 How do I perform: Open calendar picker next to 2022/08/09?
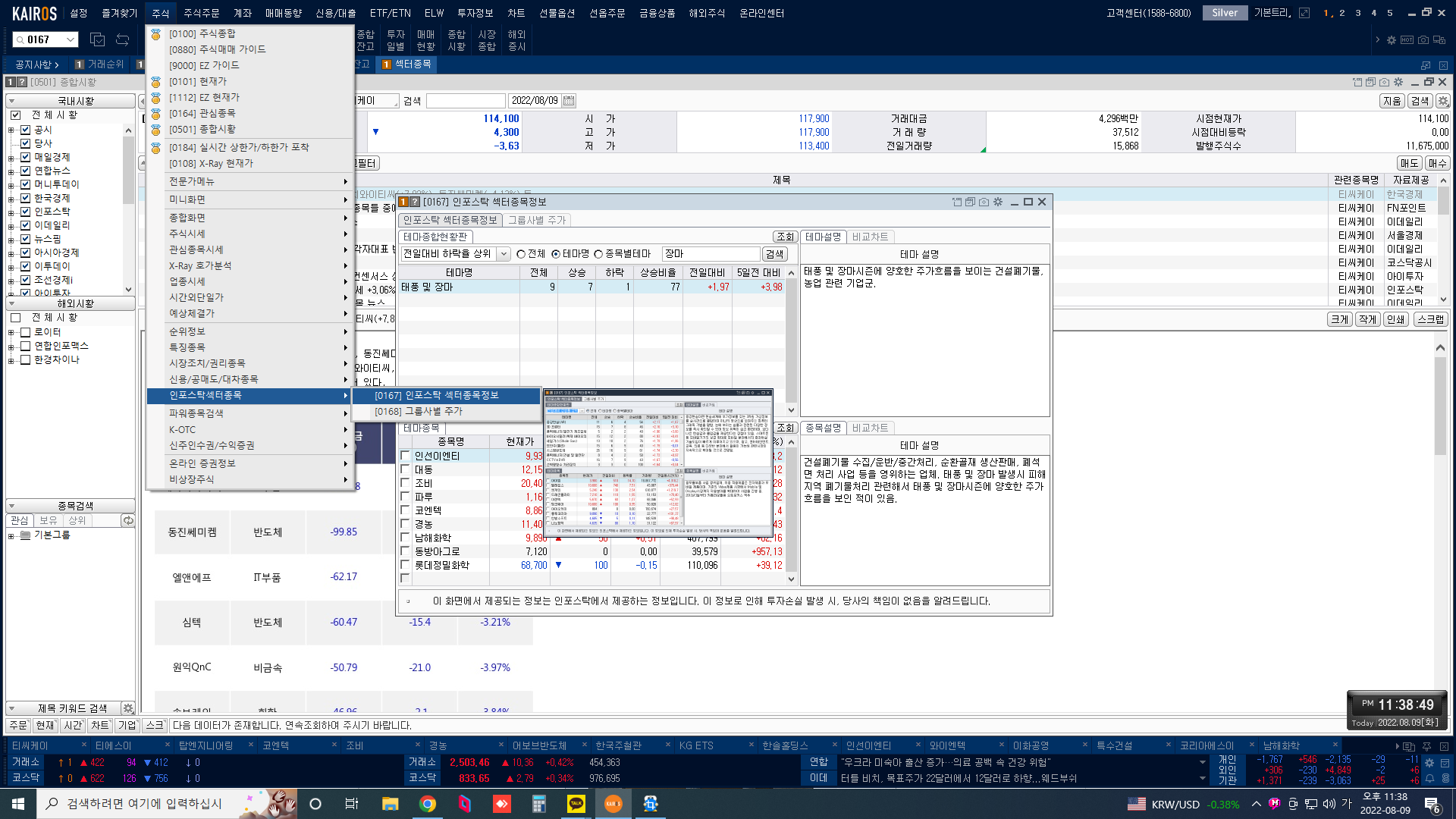(x=569, y=101)
